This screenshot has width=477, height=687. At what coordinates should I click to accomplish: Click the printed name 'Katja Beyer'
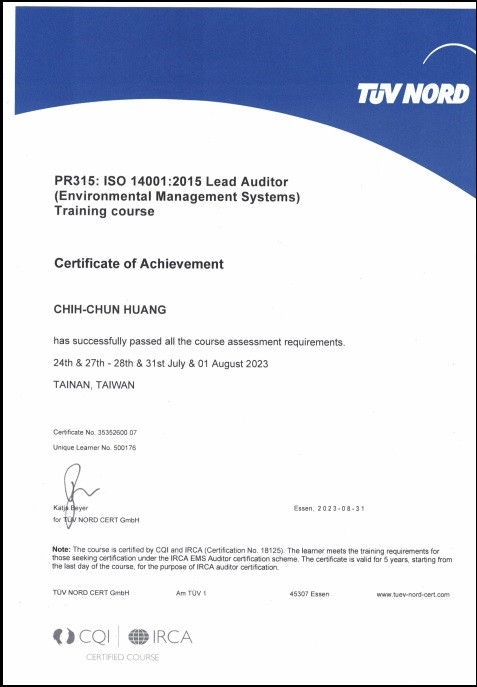[70, 508]
